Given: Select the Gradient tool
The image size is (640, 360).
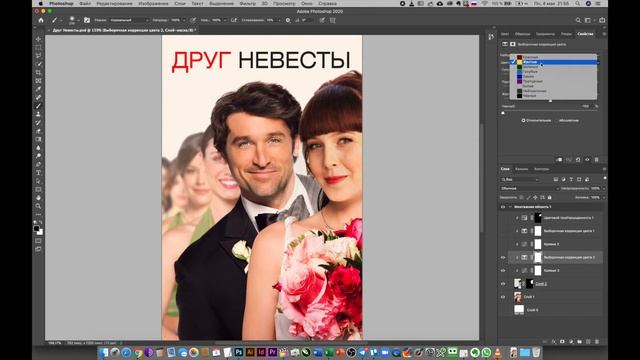Looking at the screenshot, I should [38, 139].
